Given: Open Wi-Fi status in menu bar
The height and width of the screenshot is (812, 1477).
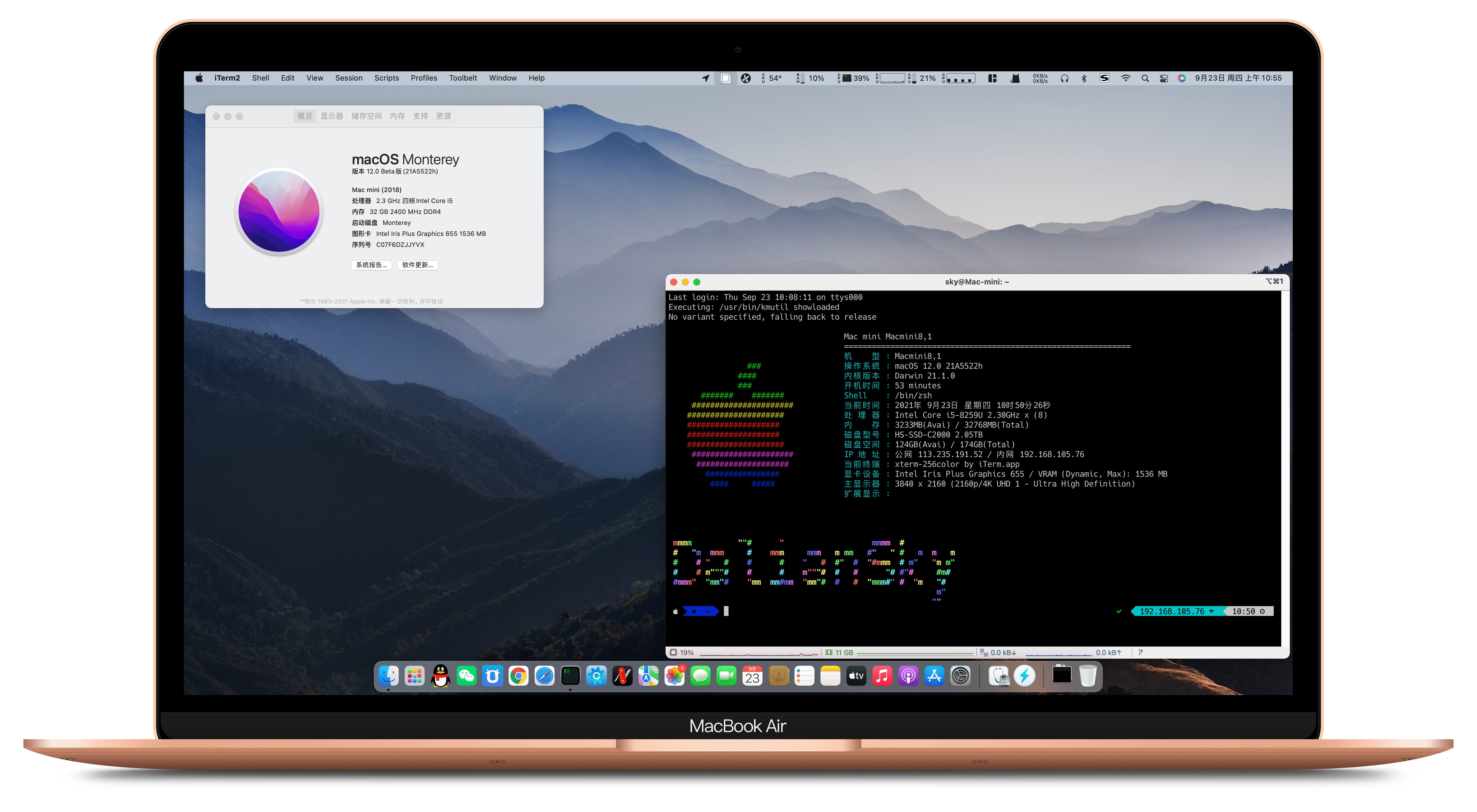Looking at the screenshot, I should click(x=1126, y=79).
